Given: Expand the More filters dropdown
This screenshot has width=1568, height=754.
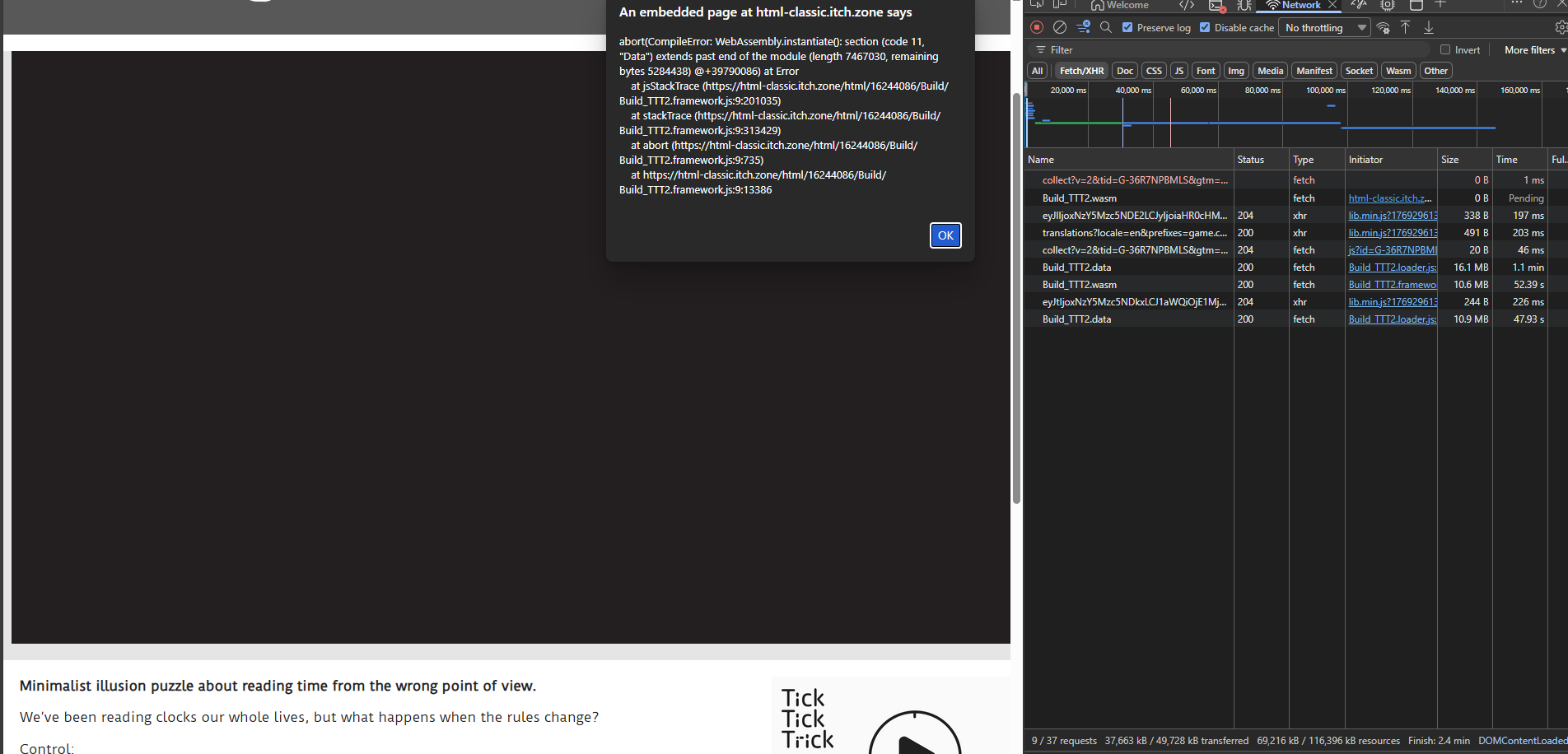Looking at the screenshot, I should point(1535,50).
